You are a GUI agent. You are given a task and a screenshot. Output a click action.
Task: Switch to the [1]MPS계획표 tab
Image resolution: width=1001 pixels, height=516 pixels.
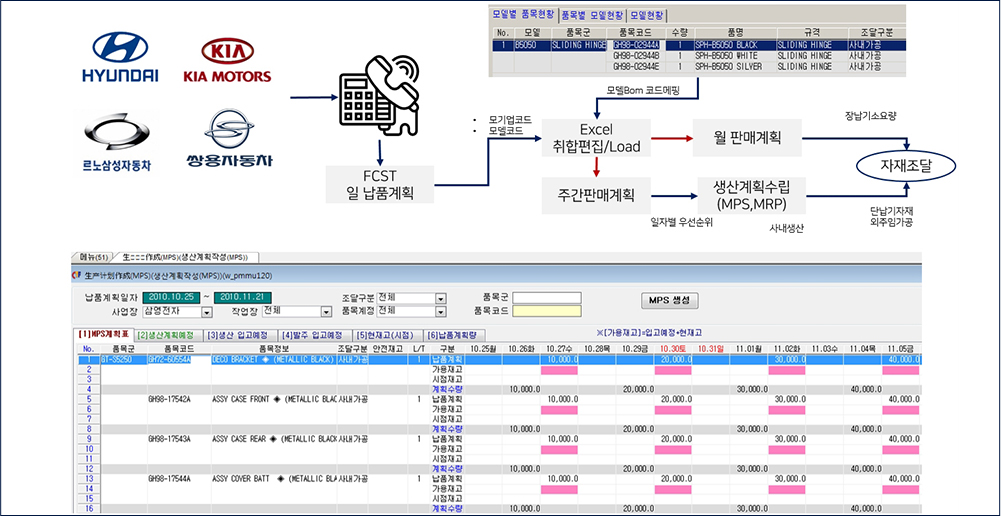[x=104, y=335]
